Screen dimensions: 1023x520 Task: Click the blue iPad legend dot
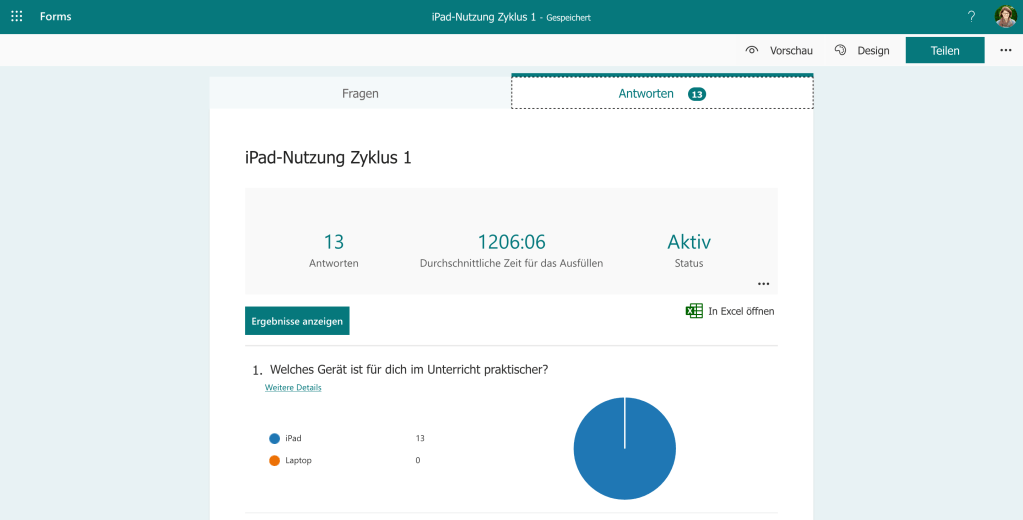click(274, 438)
